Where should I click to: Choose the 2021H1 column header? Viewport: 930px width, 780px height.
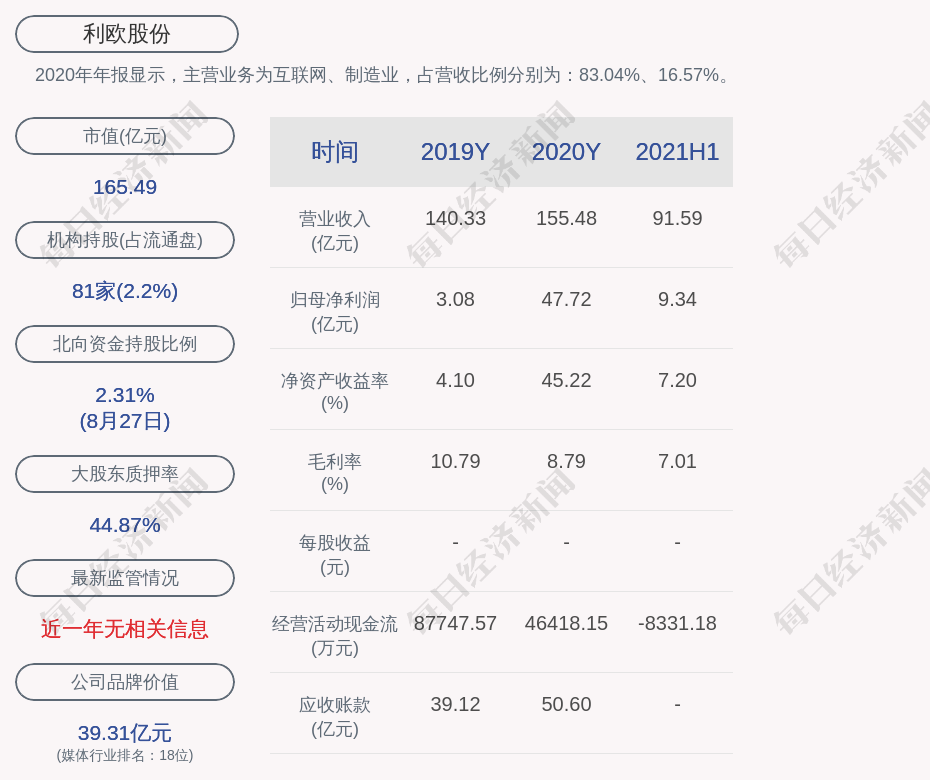tap(677, 152)
